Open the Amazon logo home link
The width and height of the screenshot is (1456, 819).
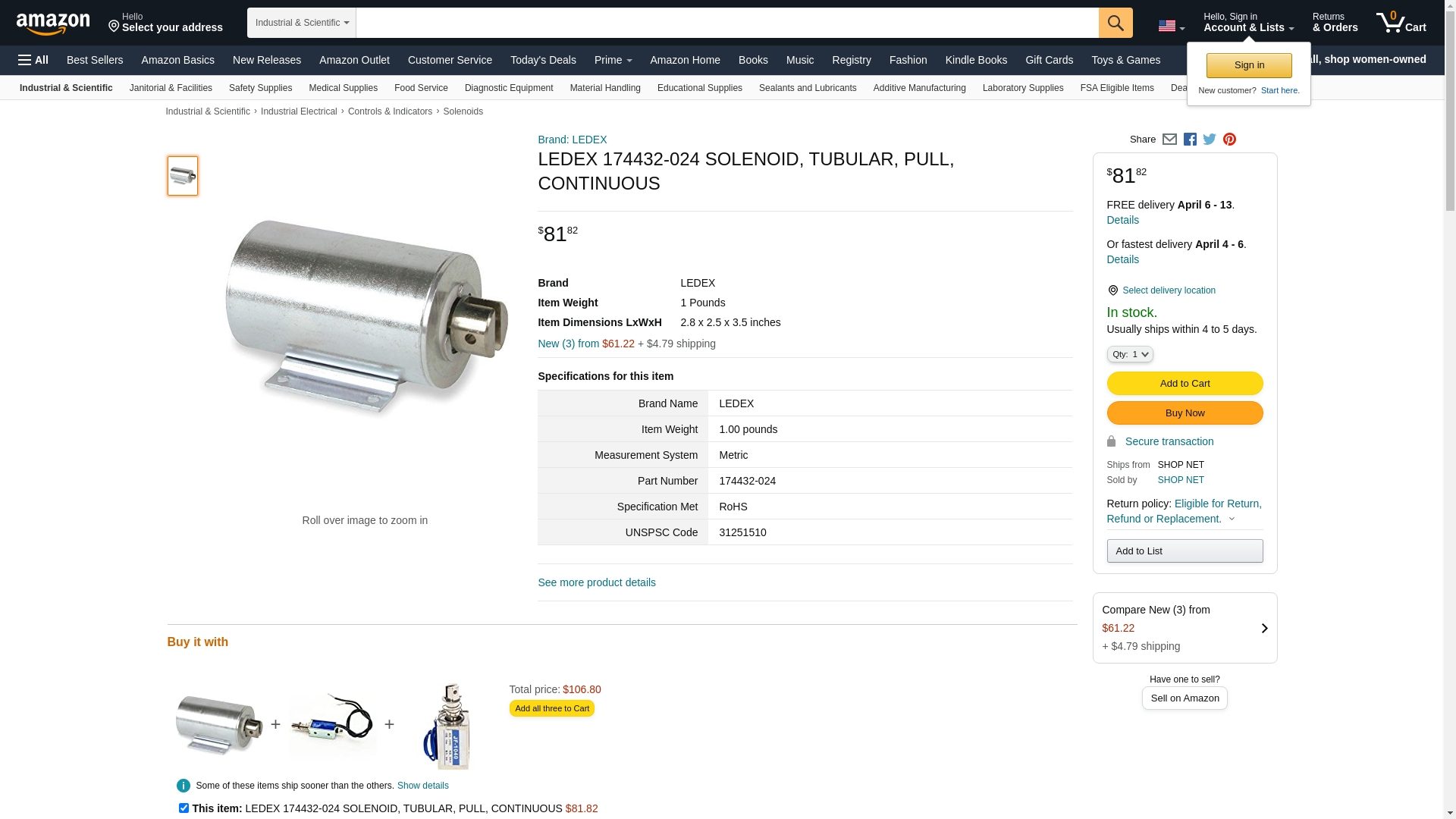click(53, 24)
